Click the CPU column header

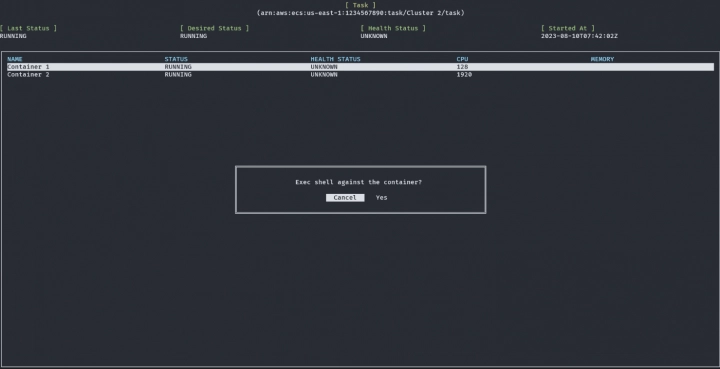tap(462, 59)
